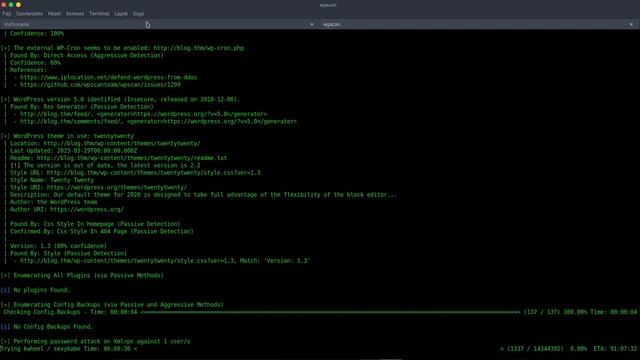Click the 'Confidence: 60%' line
This screenshot has height=360, width=640.
35,62
